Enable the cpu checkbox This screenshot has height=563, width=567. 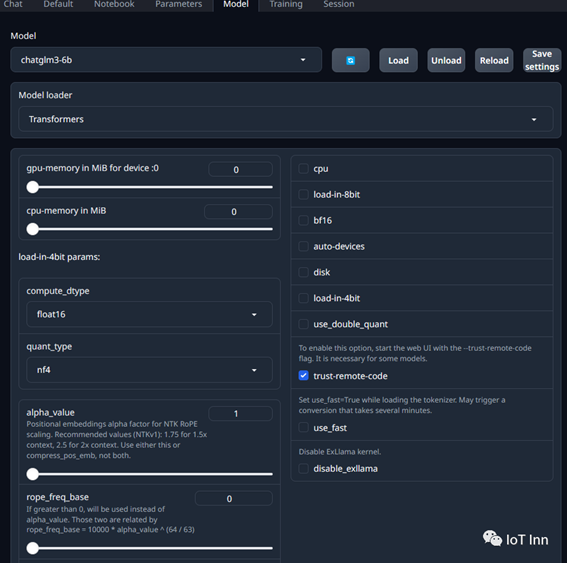[303, 169]
